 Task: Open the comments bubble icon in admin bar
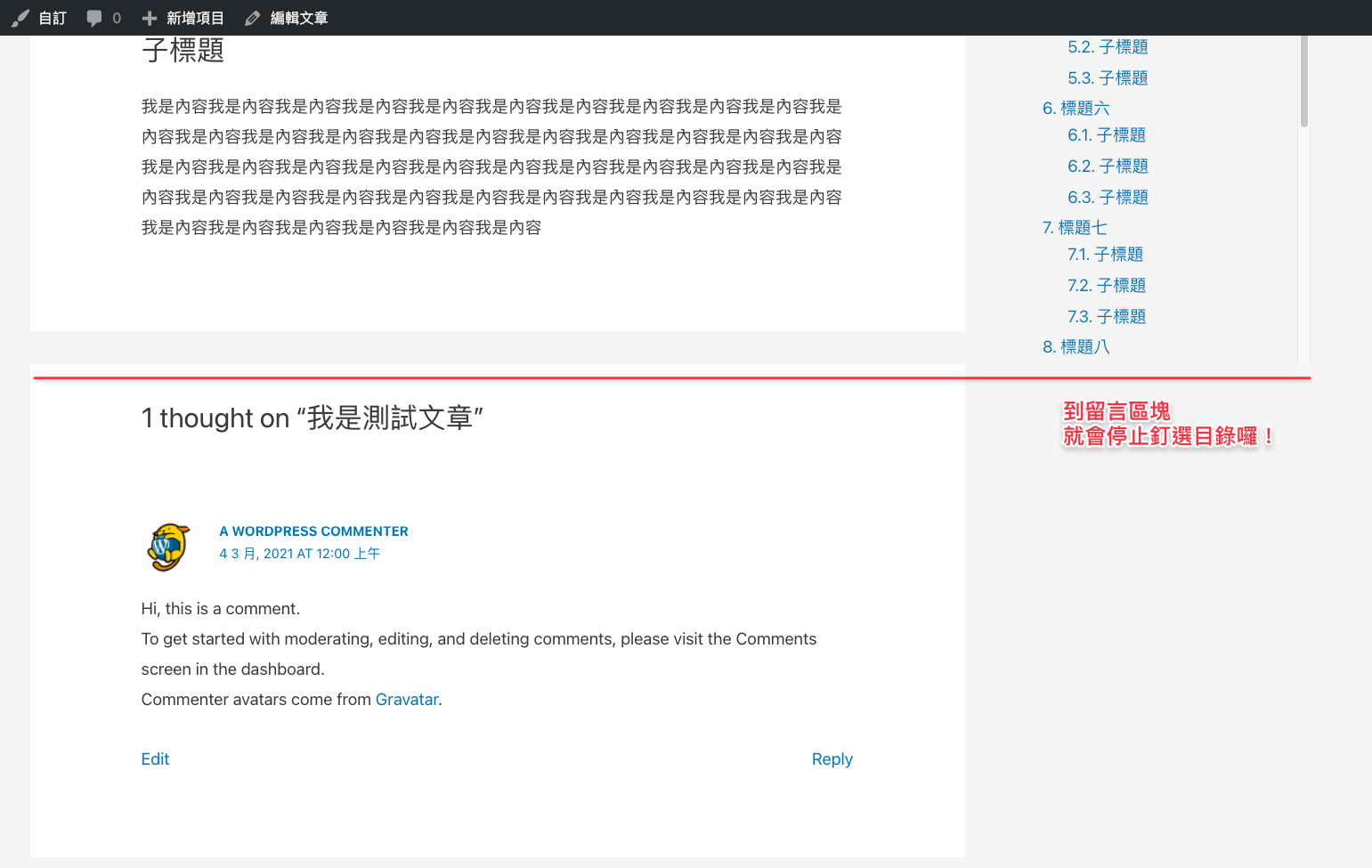click(93, 18)
